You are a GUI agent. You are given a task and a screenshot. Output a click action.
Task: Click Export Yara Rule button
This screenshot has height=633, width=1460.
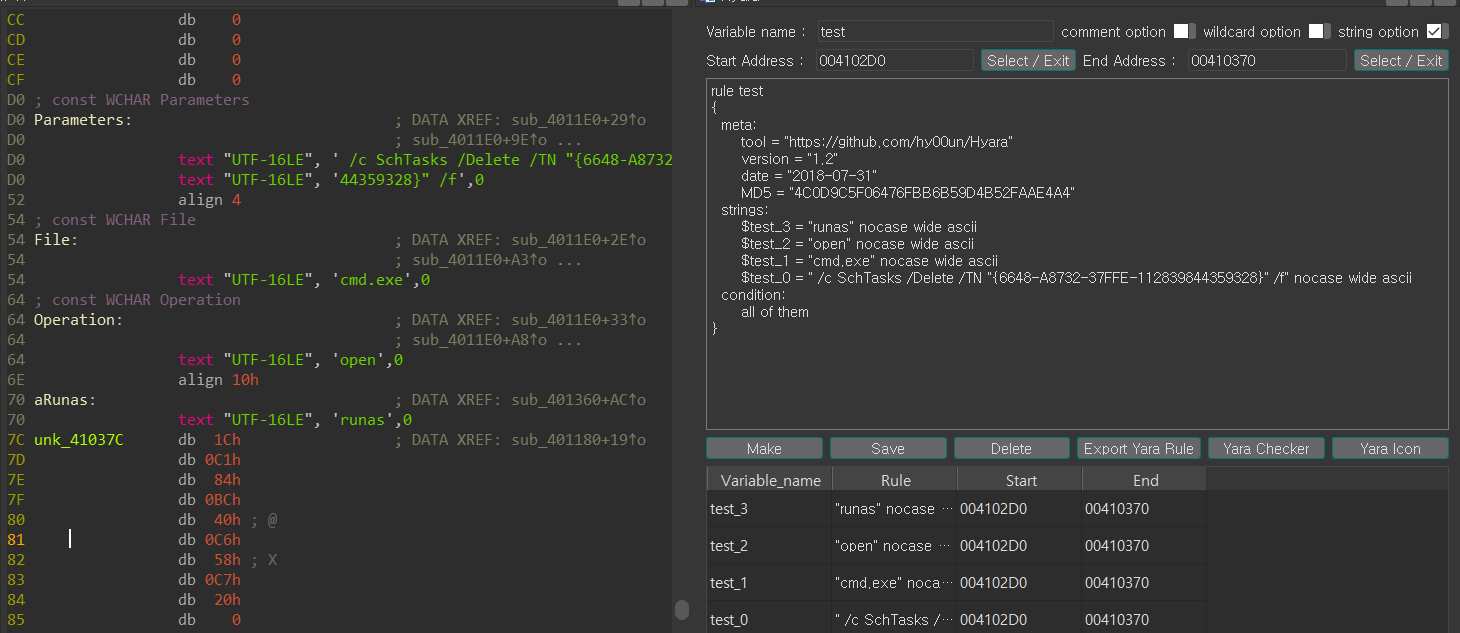pos(1138,448)
